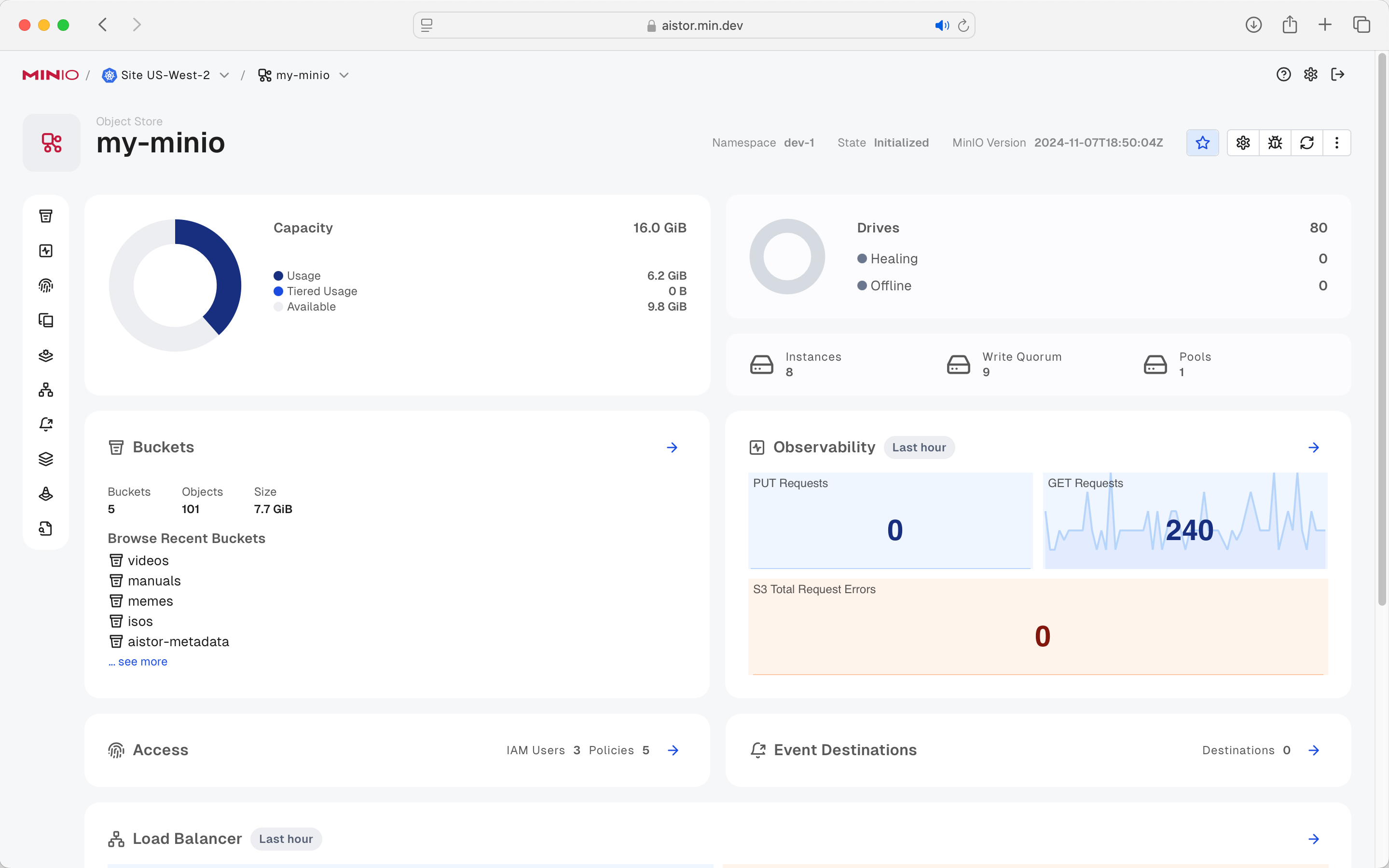Click the Instances drive icon
This screenshot has width=1389, height=868.
tap(761, 365)
